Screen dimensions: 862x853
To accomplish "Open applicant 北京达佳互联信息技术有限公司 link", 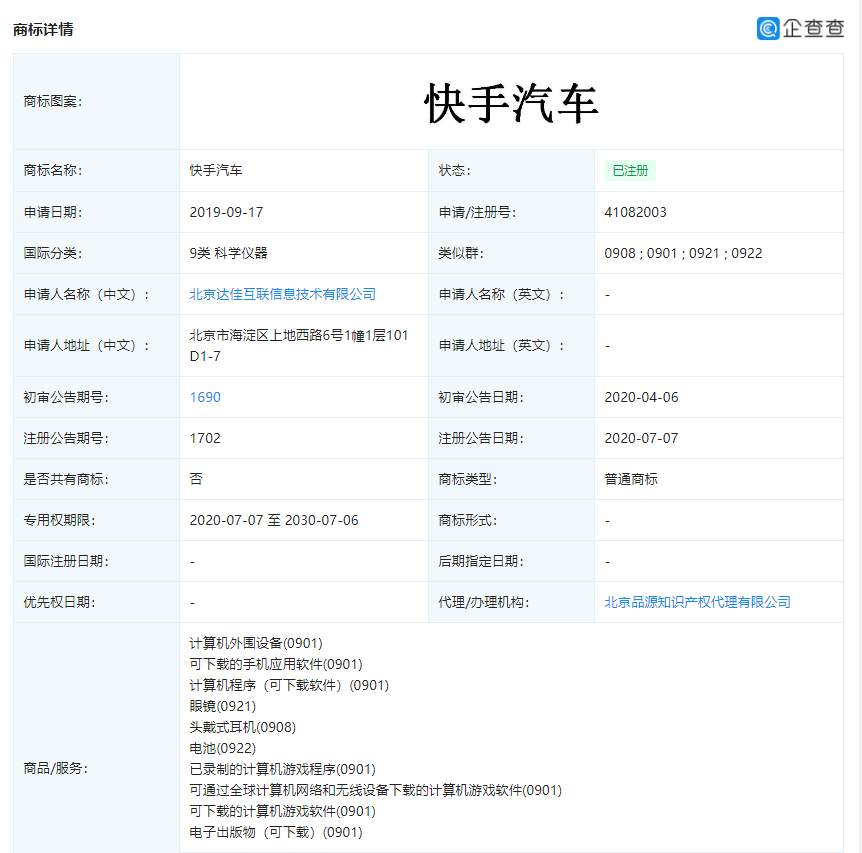I will [282, 294].
